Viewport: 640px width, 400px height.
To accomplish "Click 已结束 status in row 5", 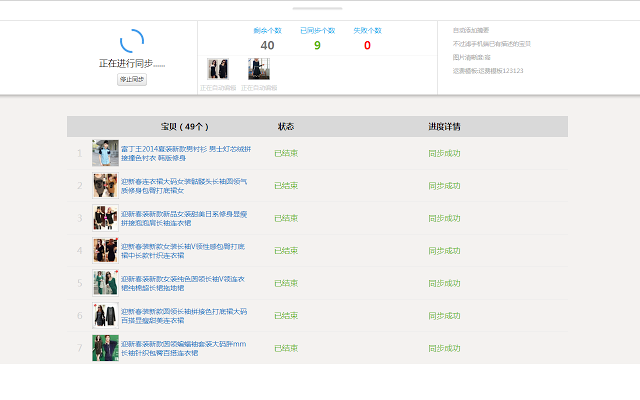I will (286, 283).
